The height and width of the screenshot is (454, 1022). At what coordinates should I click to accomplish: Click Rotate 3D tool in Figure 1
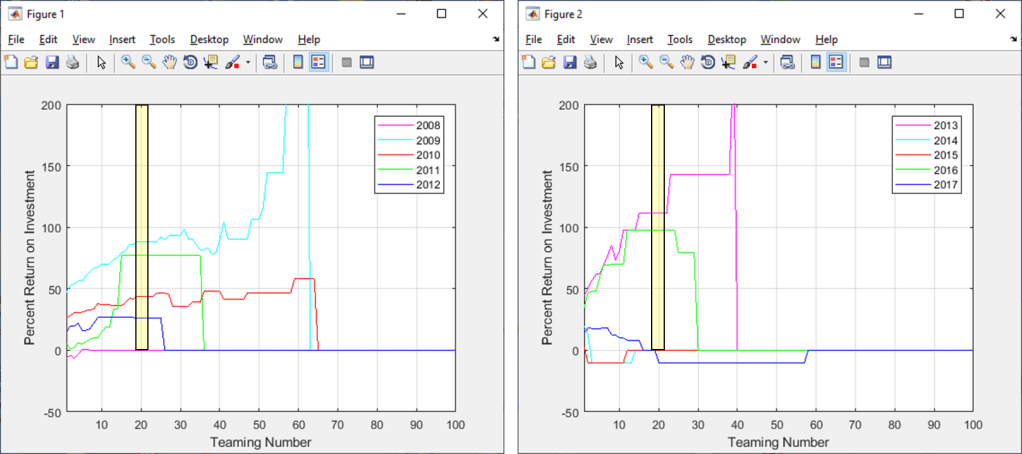[190, 62]
